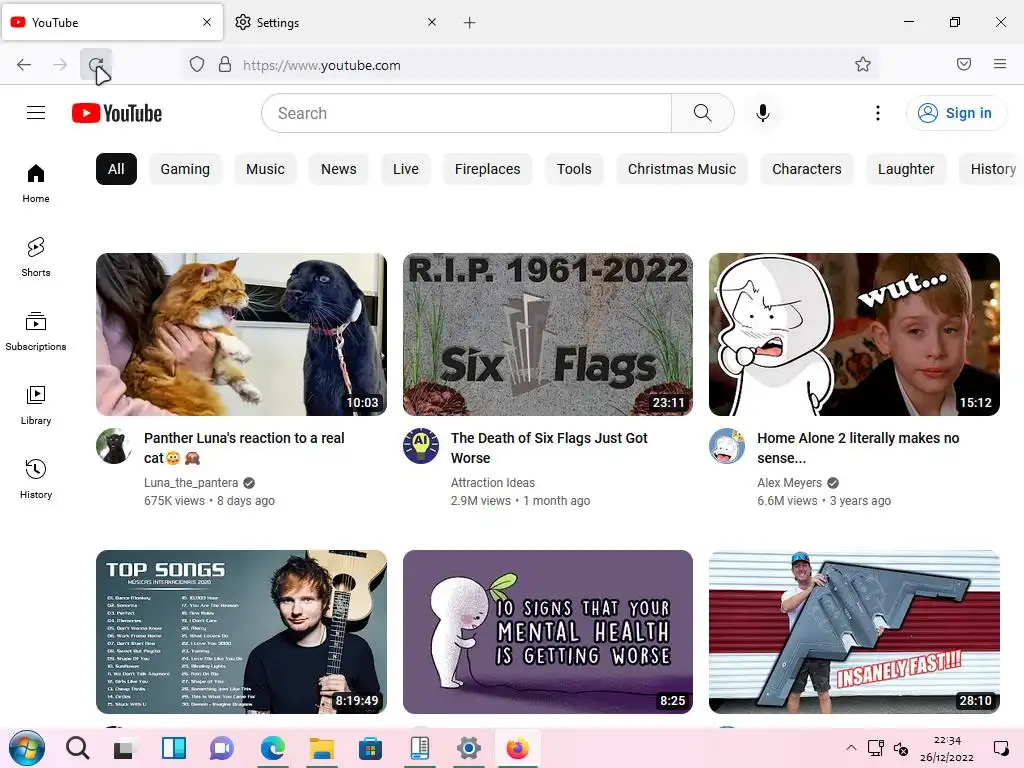Open YouTube settings three-dot menu
The image size is (1024, 768).
(x=878, y=113)
